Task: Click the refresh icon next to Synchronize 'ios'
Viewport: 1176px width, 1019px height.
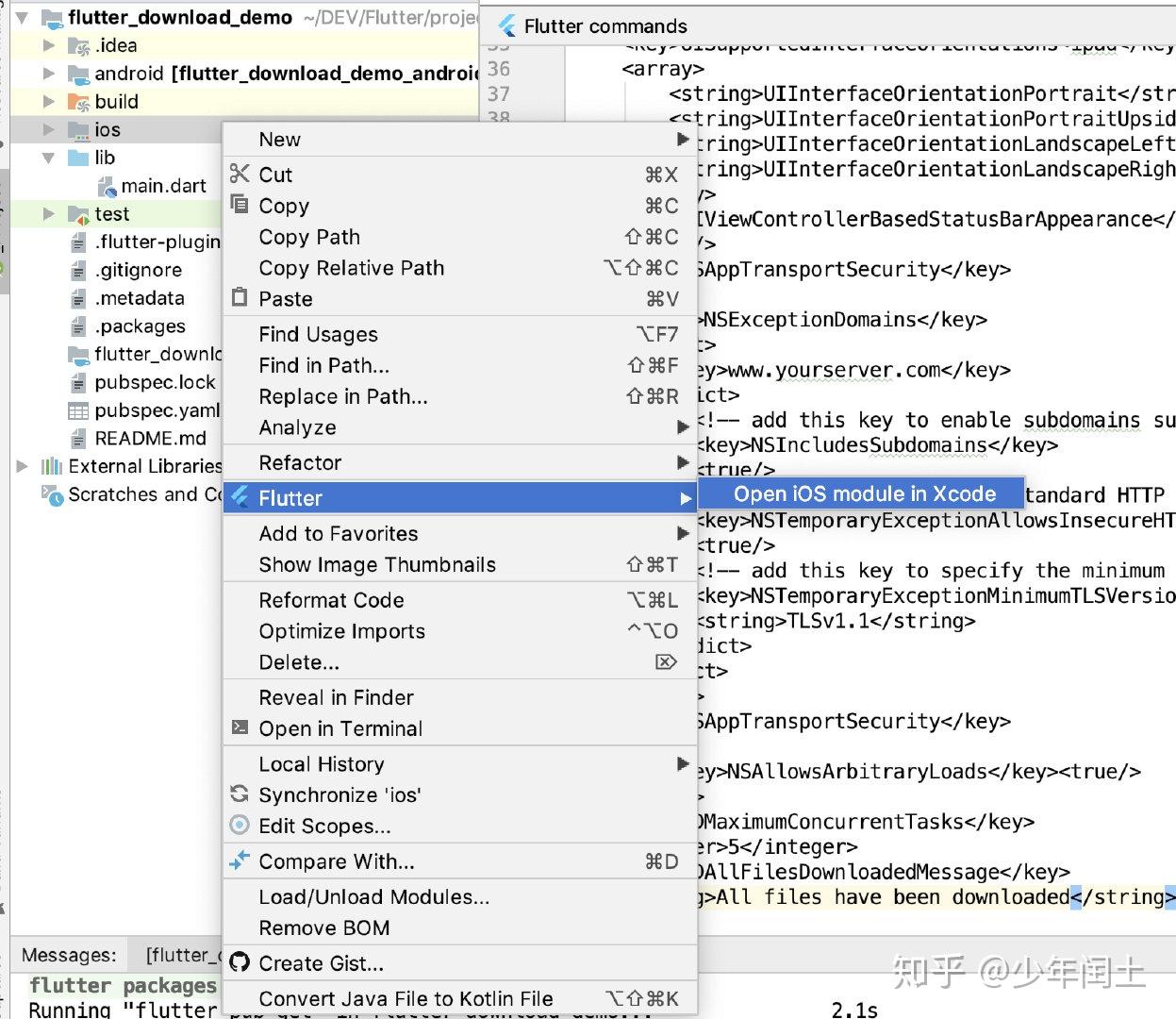Action: click(239, 794)
